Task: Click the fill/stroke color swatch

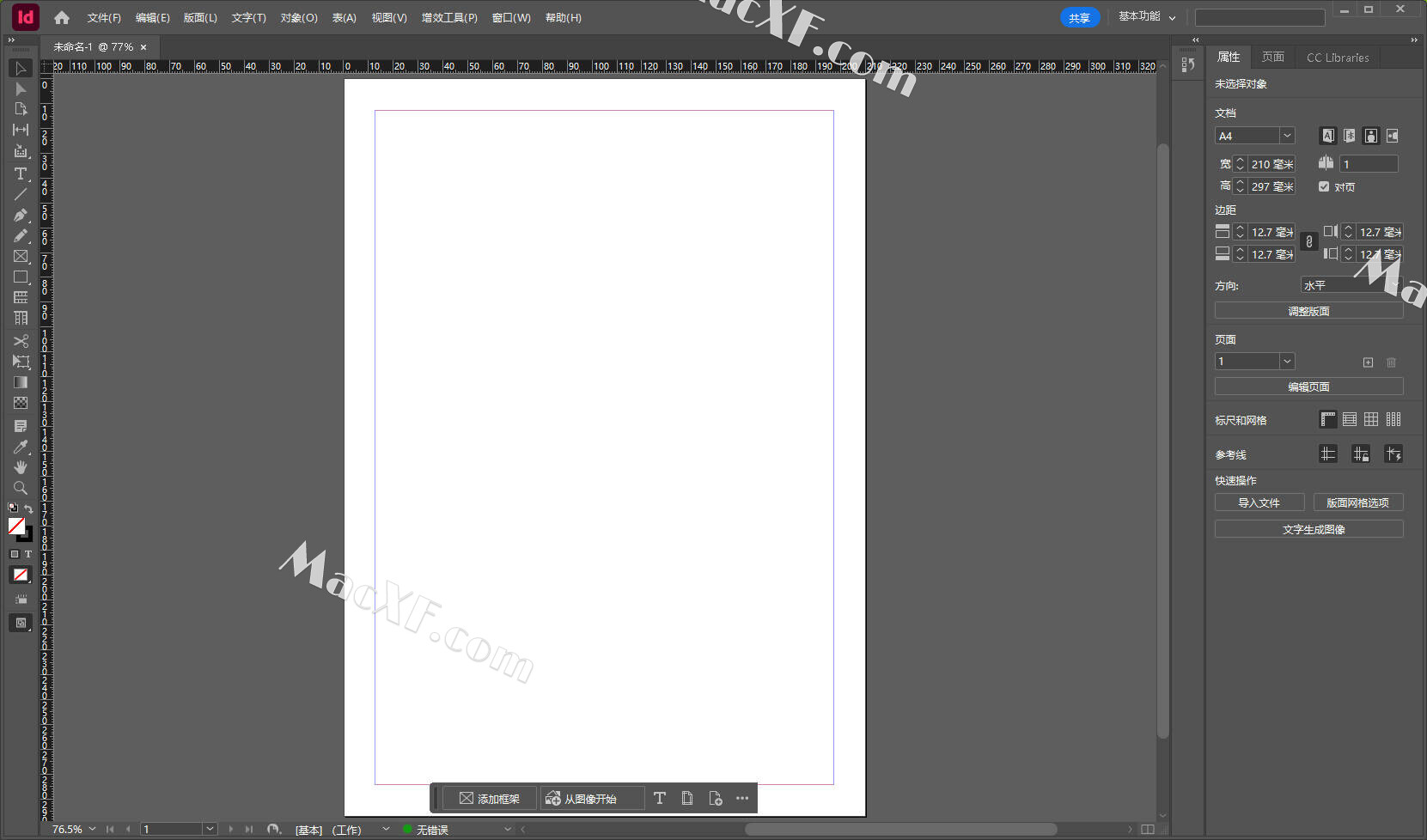Action: tap(17, 526)
